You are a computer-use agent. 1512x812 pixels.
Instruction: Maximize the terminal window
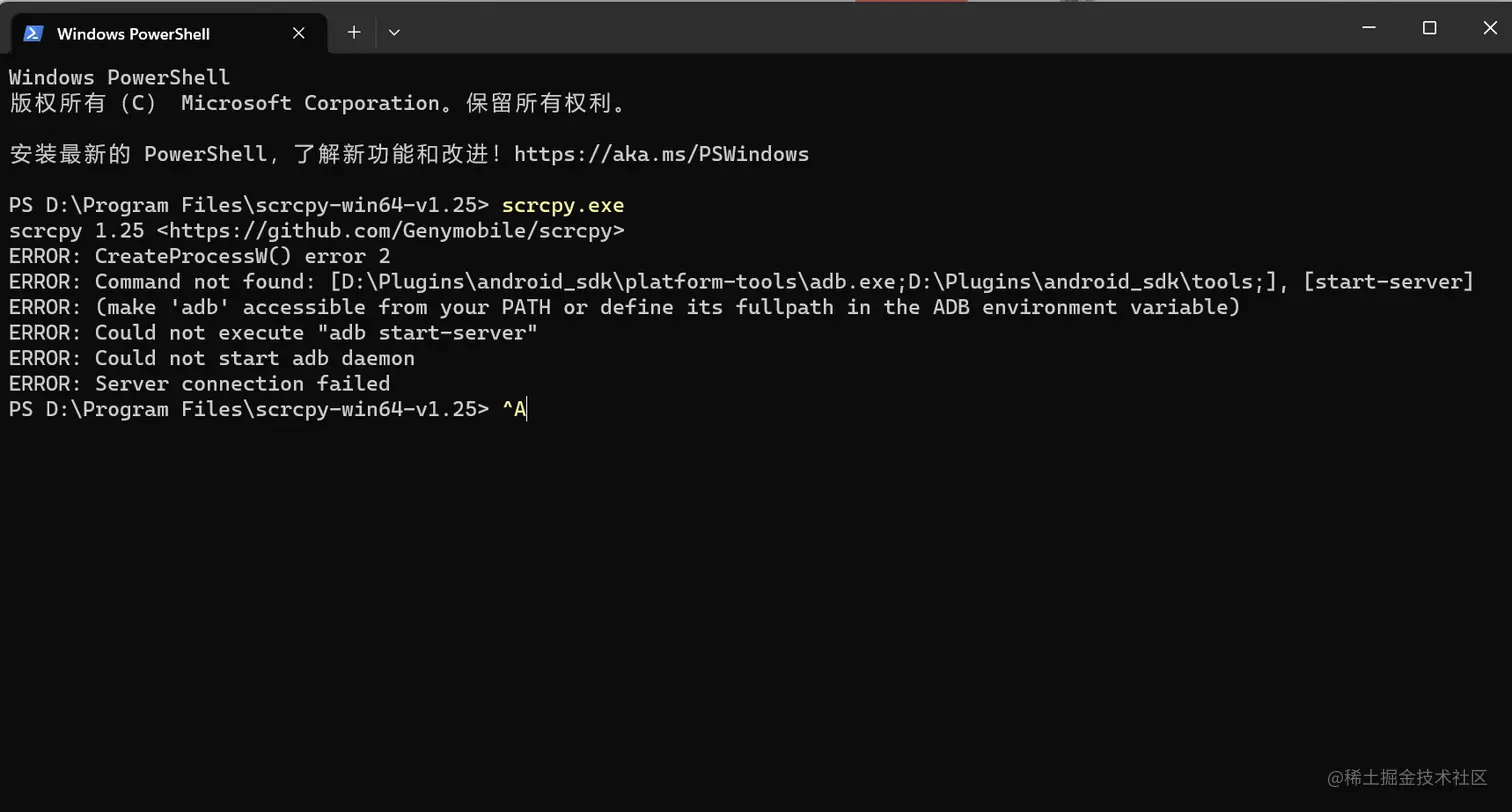tap(1429, 28)
